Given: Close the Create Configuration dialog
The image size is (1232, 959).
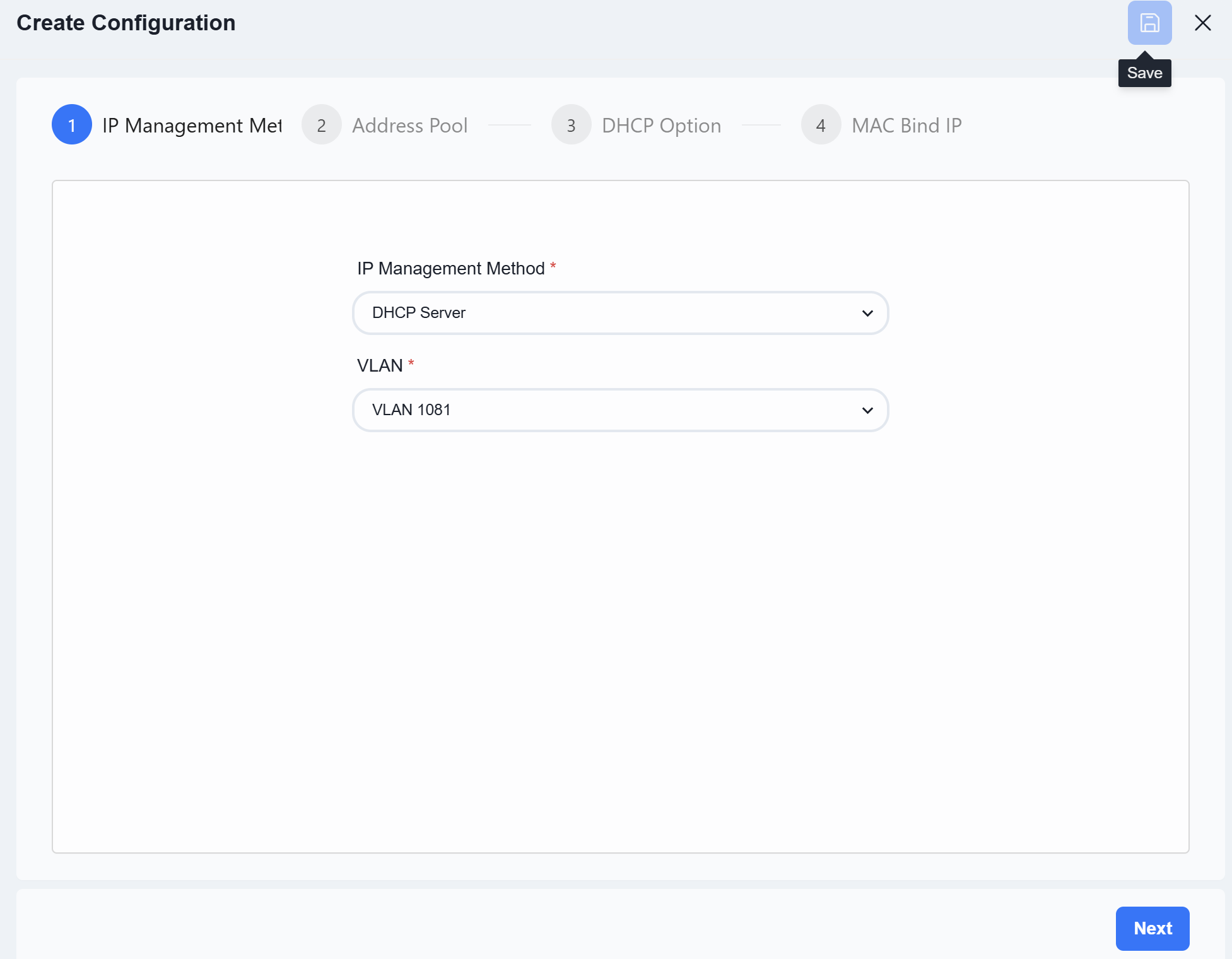Looking at the screenshot, I should click(1203, 23).
